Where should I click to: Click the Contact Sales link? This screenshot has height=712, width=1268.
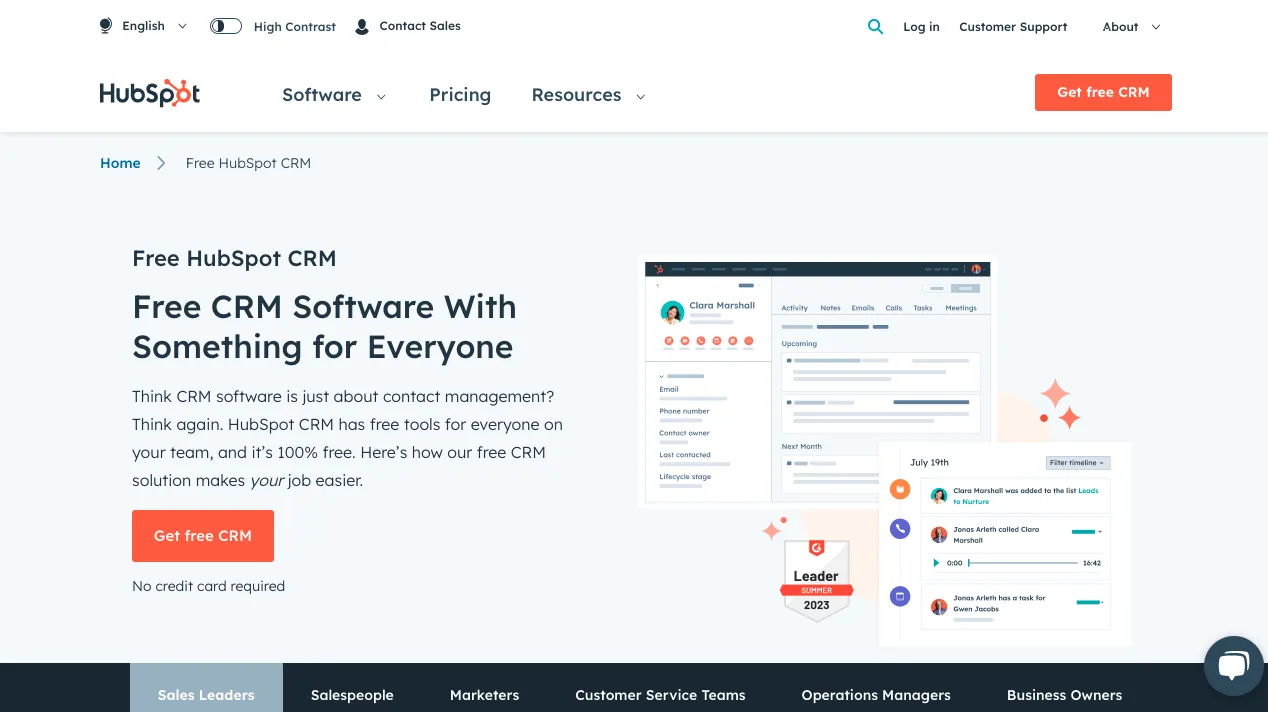point(420,26)
